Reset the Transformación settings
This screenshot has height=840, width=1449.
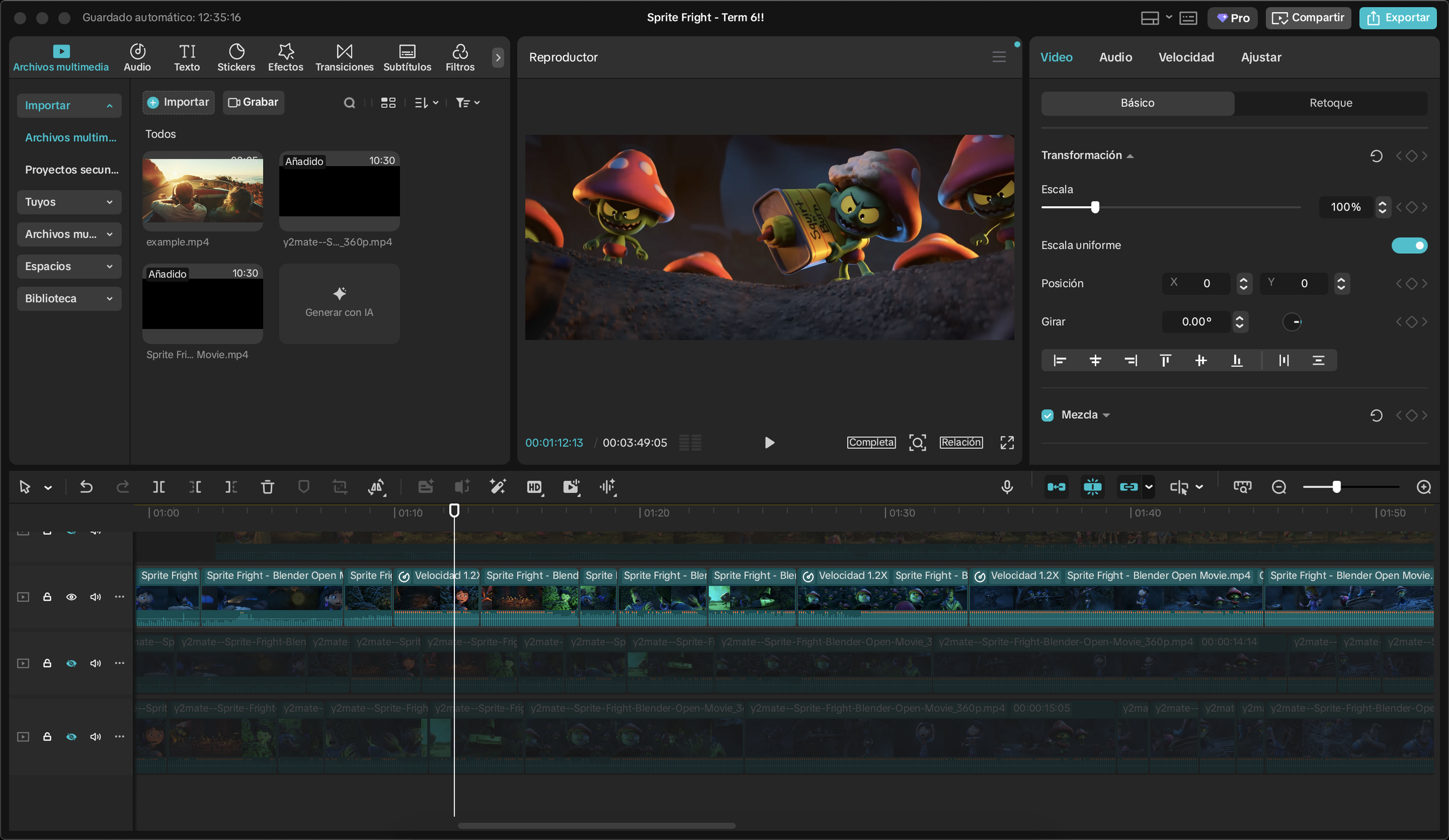click(1376, 155)
